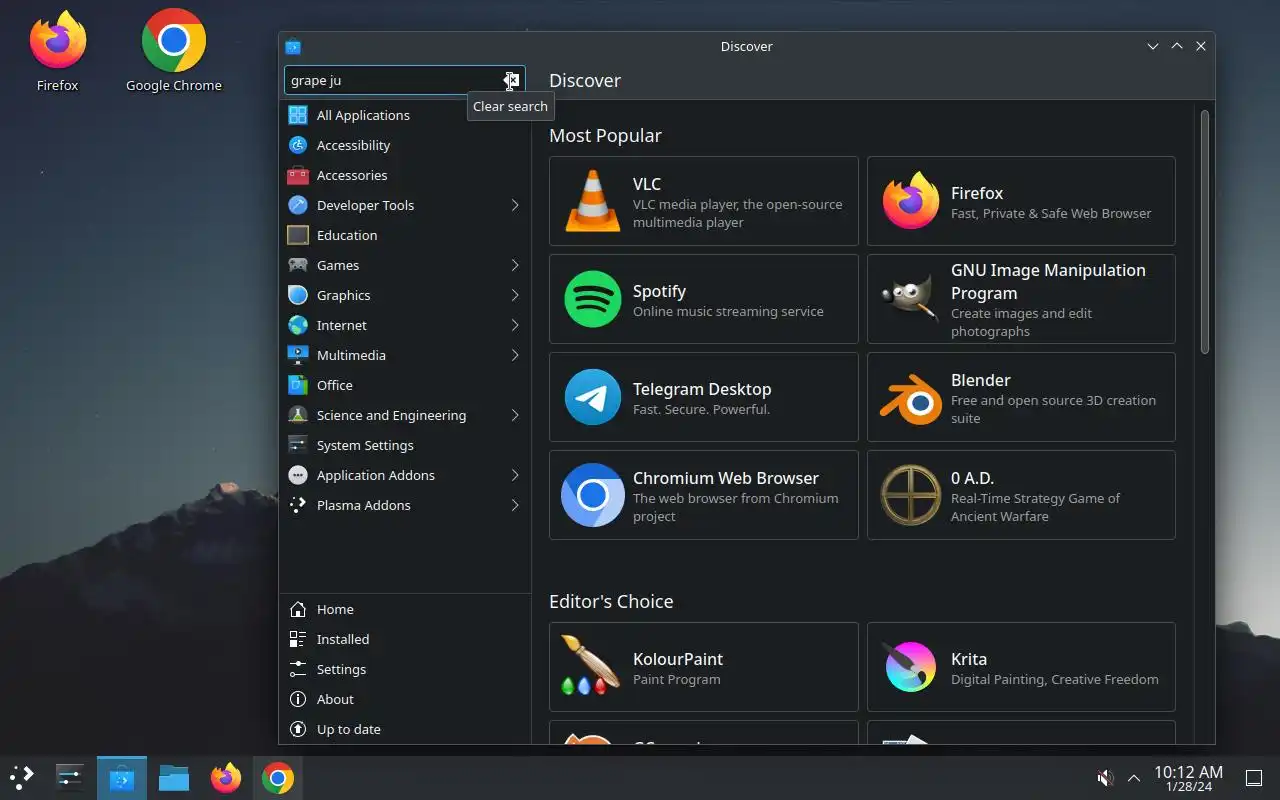Click the Firefox icon in Most Popular
Viewport: 1280px width, 800px height.
[911, 201]
